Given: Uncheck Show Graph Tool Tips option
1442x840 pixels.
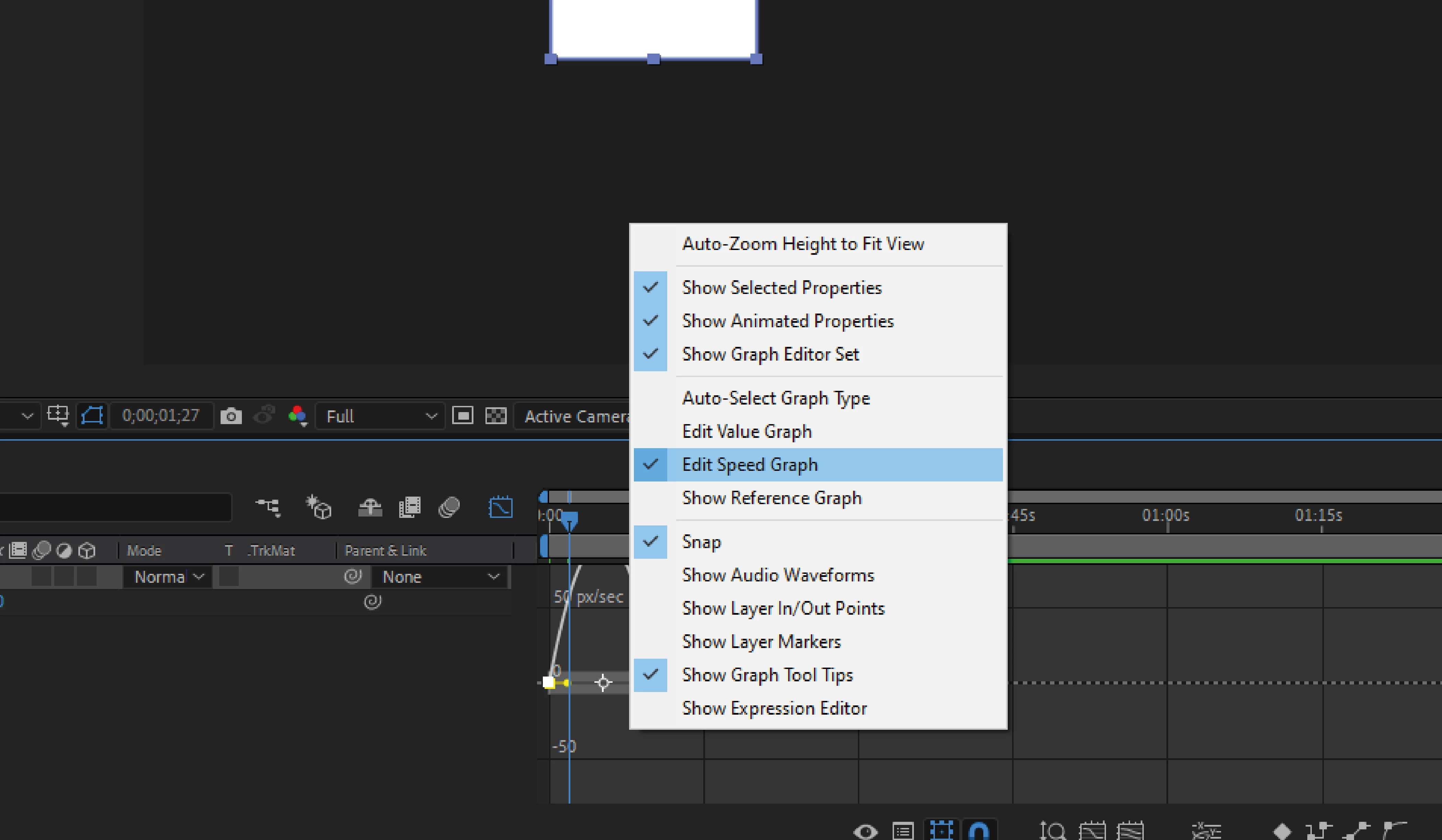Looking at the screenshot, I should (767, 675).
